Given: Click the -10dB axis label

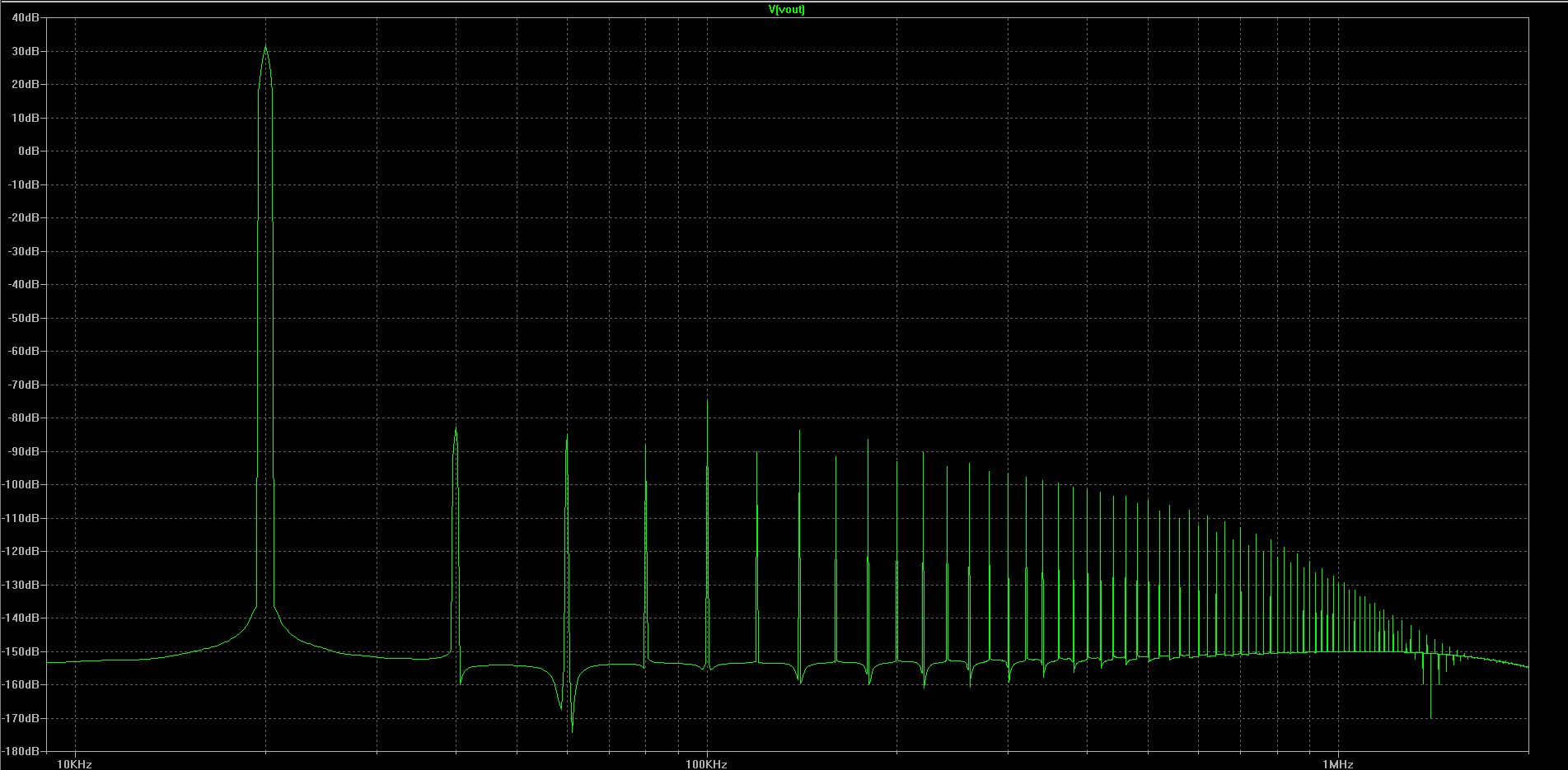Looking at the screenshot, I should 25,184.
